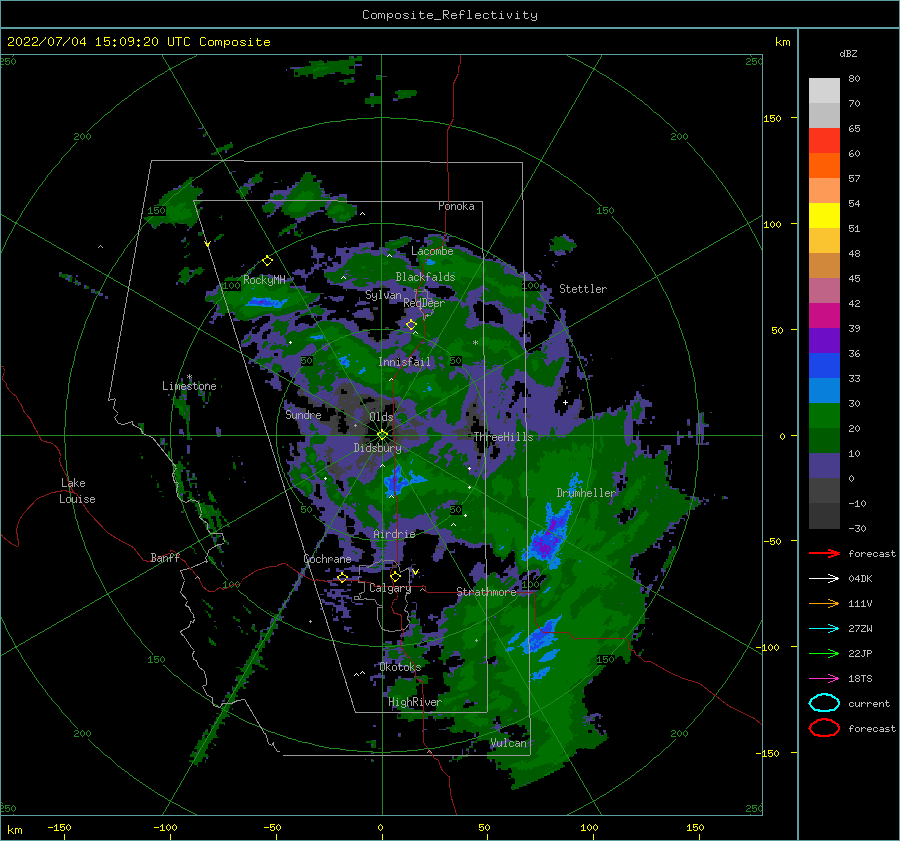This screenshot has height=841, width=900.
Task: Click the Sylvan label
Action: 383,295
